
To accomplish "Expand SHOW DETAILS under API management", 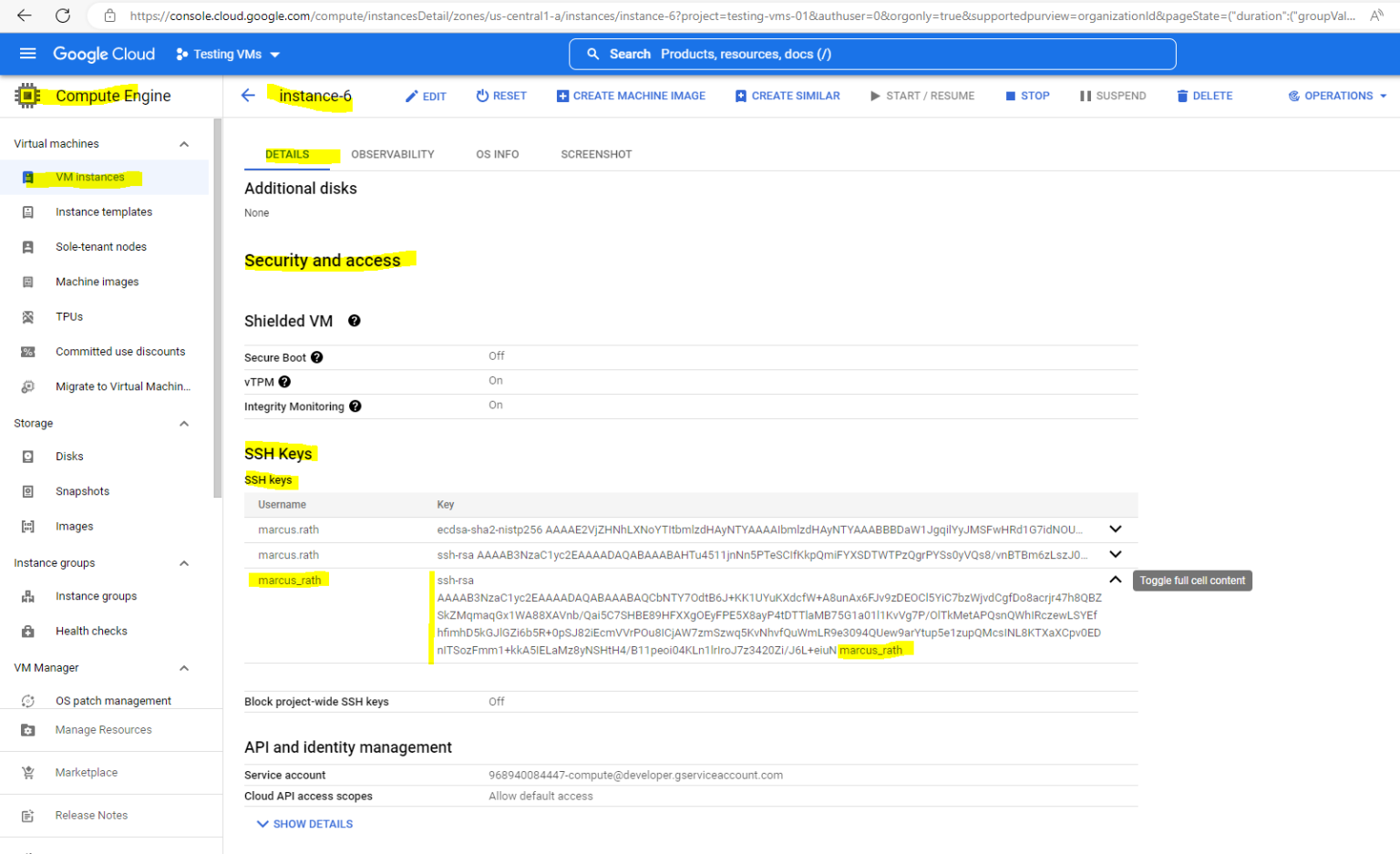I will tap(304, 824).
